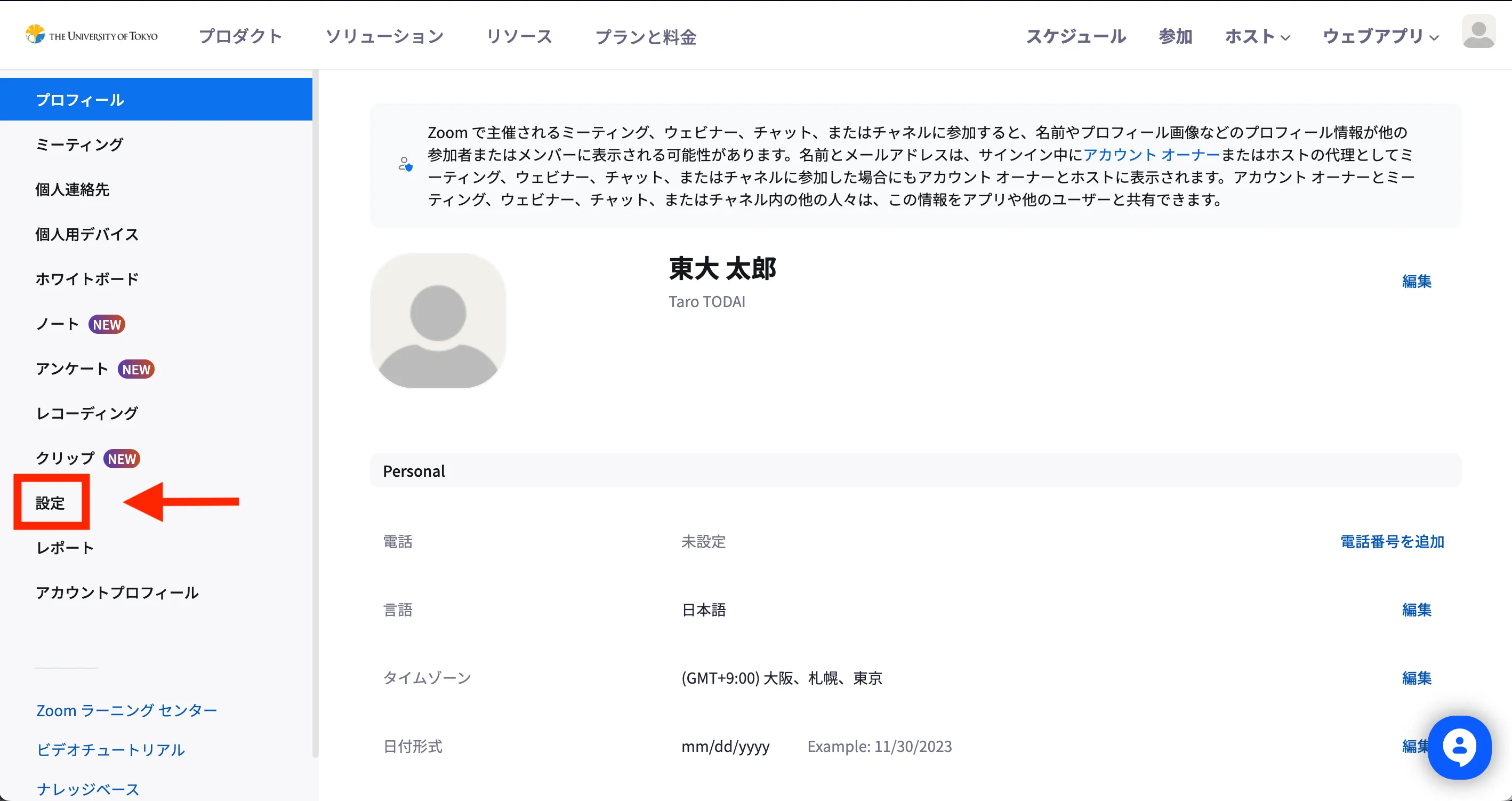Screen dimensions: 1512x801
Task: Click the privacy info person icon
Action: (x=405, y=165)
